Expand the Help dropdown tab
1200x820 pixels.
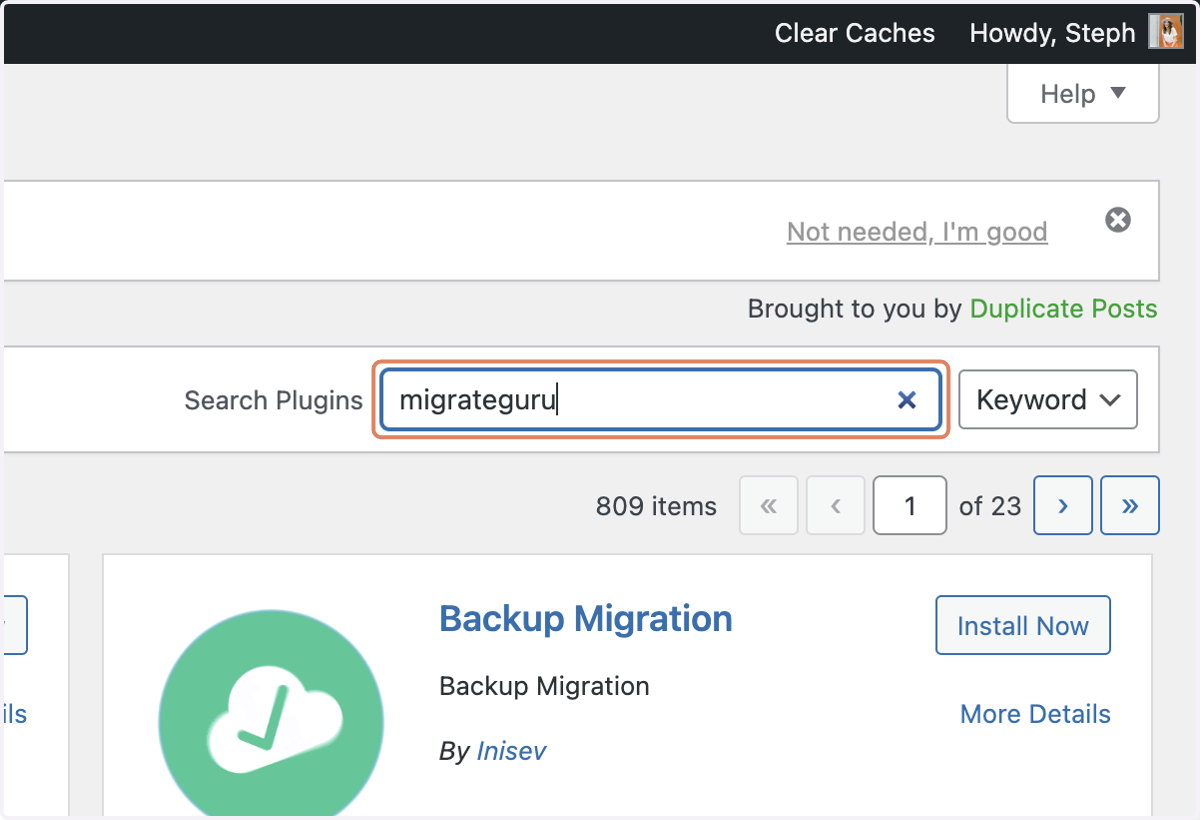pyautogui.click(x=1083, y=94)
